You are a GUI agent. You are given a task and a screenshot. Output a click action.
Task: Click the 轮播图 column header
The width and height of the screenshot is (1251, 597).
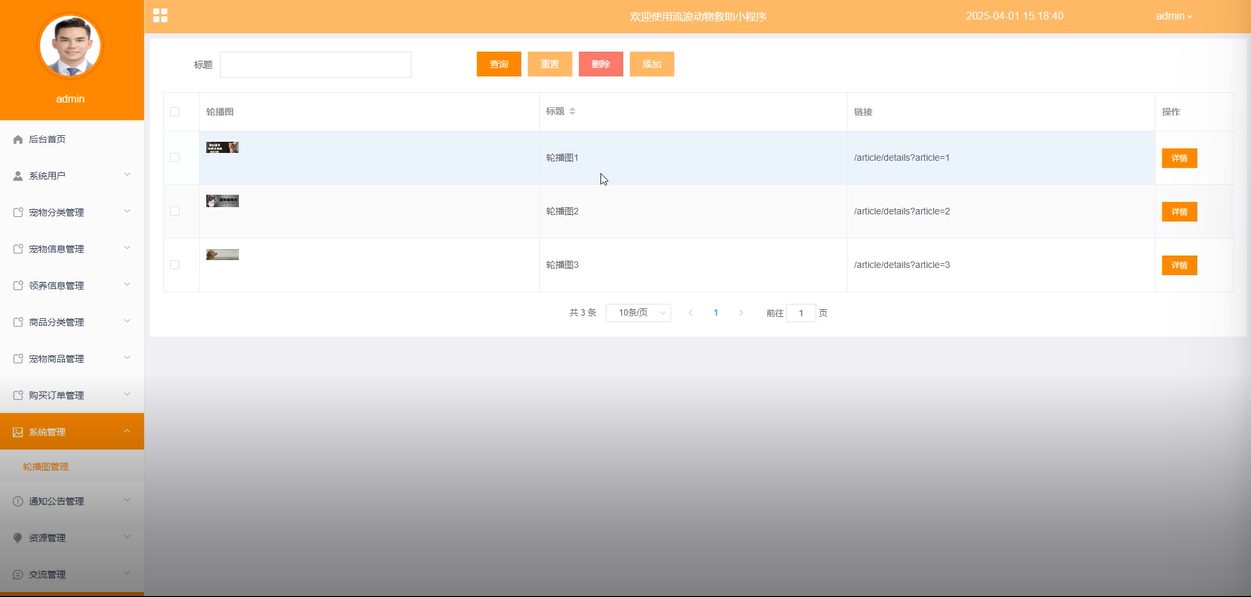(x=220, y=112)
